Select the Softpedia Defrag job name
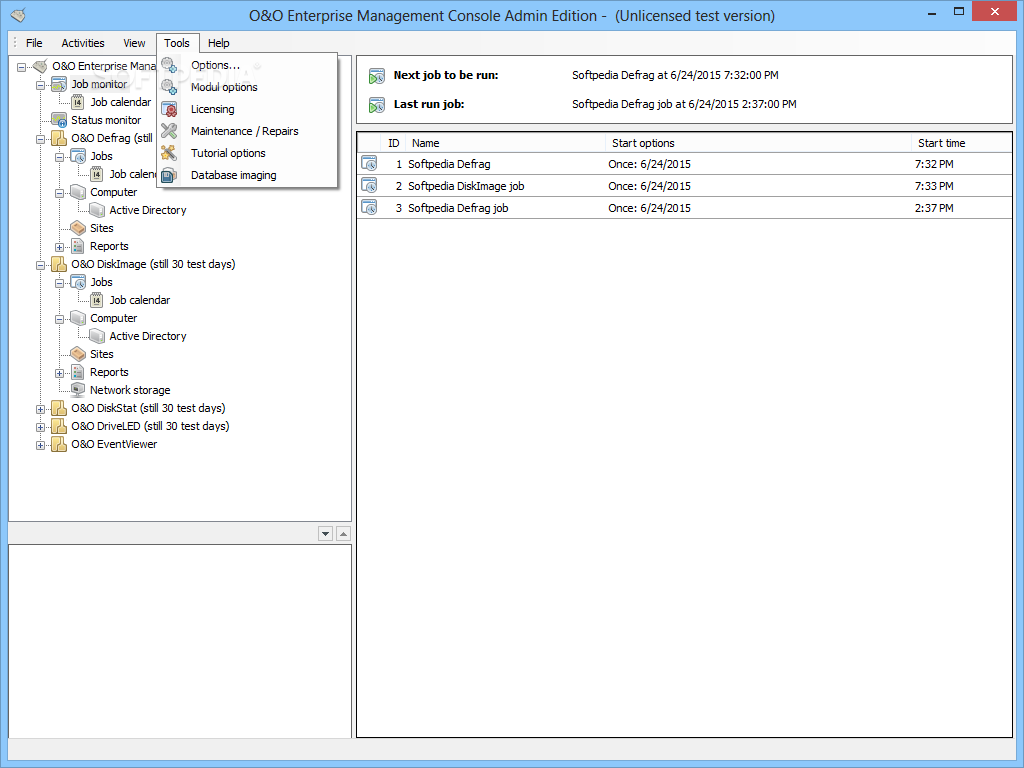This screenshot has height=768, width=1024. click(449, 164)
